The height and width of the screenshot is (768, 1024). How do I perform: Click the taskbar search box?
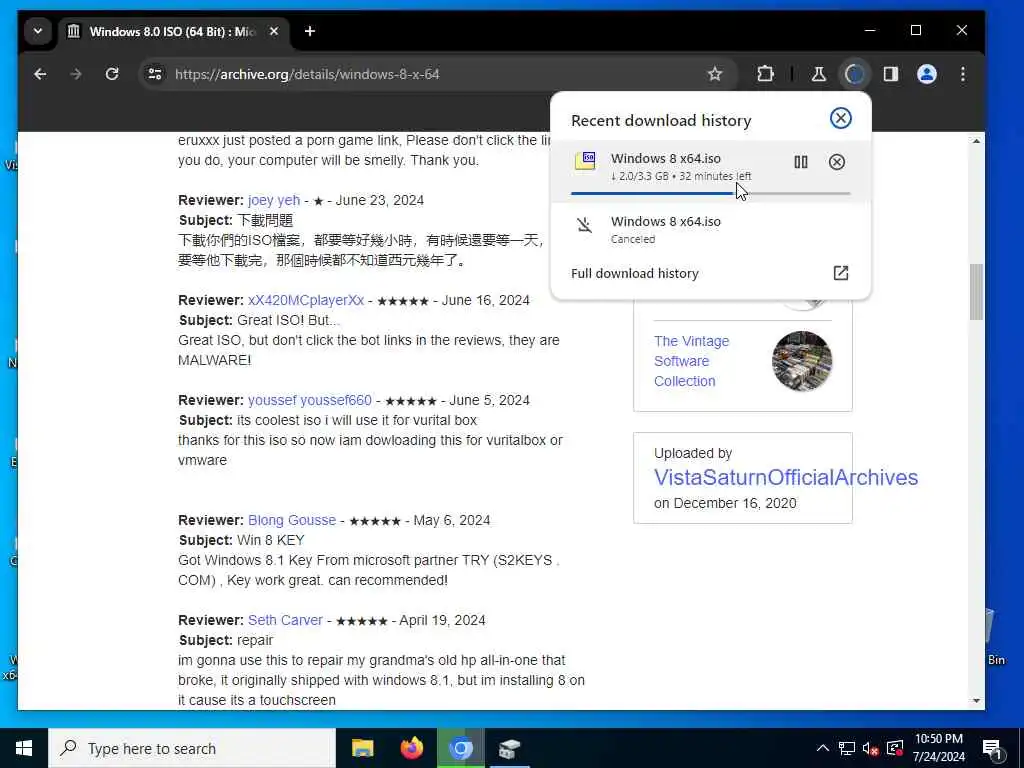192,748
